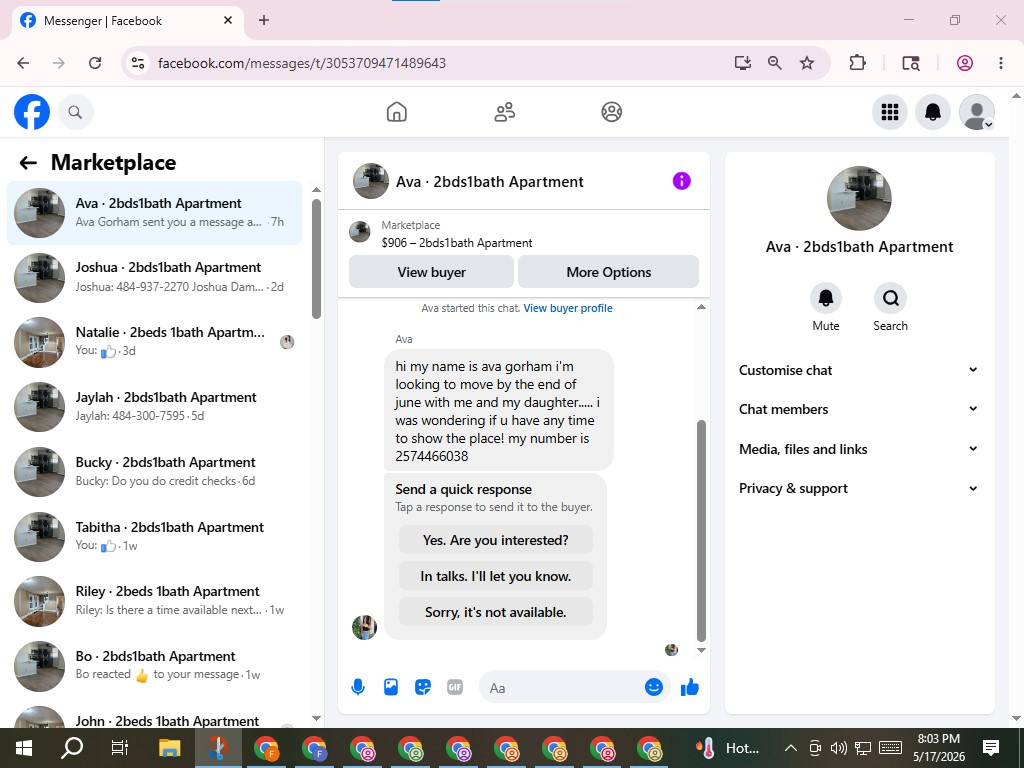Attach a photo using the image icon
Viewport: 1024px width, 768px height.
coord(391,687)
